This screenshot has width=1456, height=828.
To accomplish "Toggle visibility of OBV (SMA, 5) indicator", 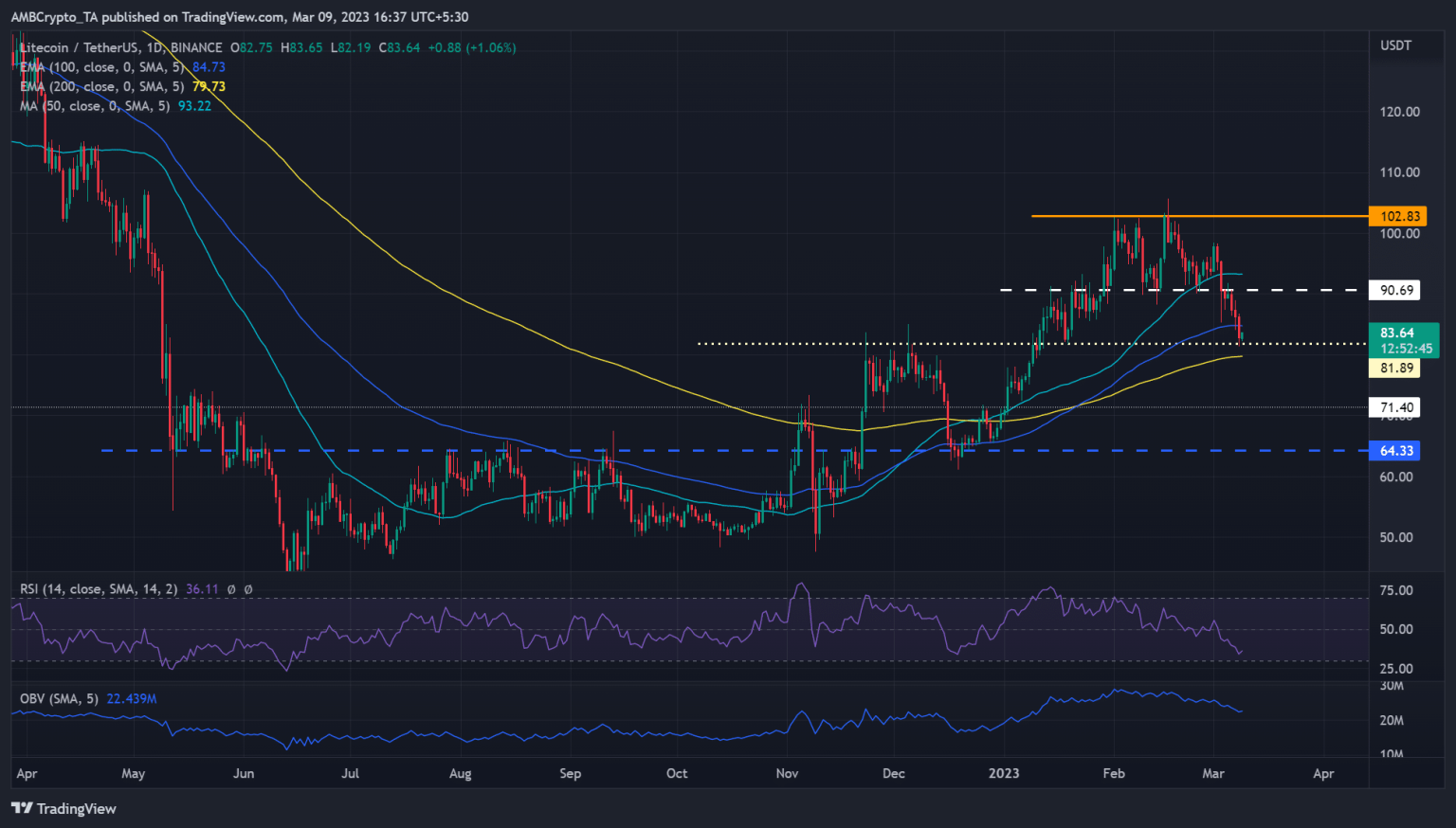I will point(59,697).
